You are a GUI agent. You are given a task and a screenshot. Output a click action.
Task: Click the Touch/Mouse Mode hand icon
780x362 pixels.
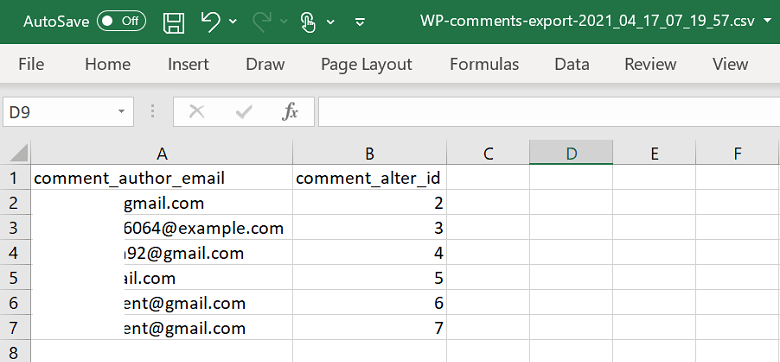click(x=308, y=22)
